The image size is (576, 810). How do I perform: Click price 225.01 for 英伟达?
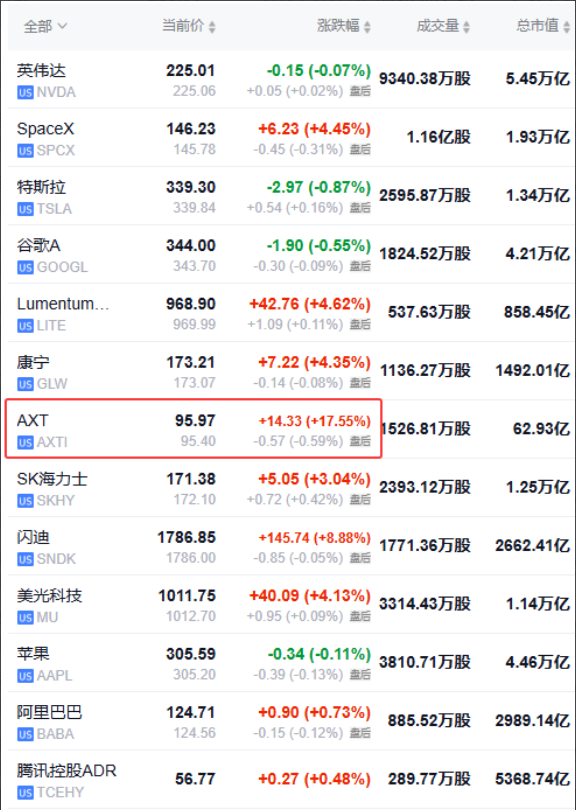pos(191,71)
